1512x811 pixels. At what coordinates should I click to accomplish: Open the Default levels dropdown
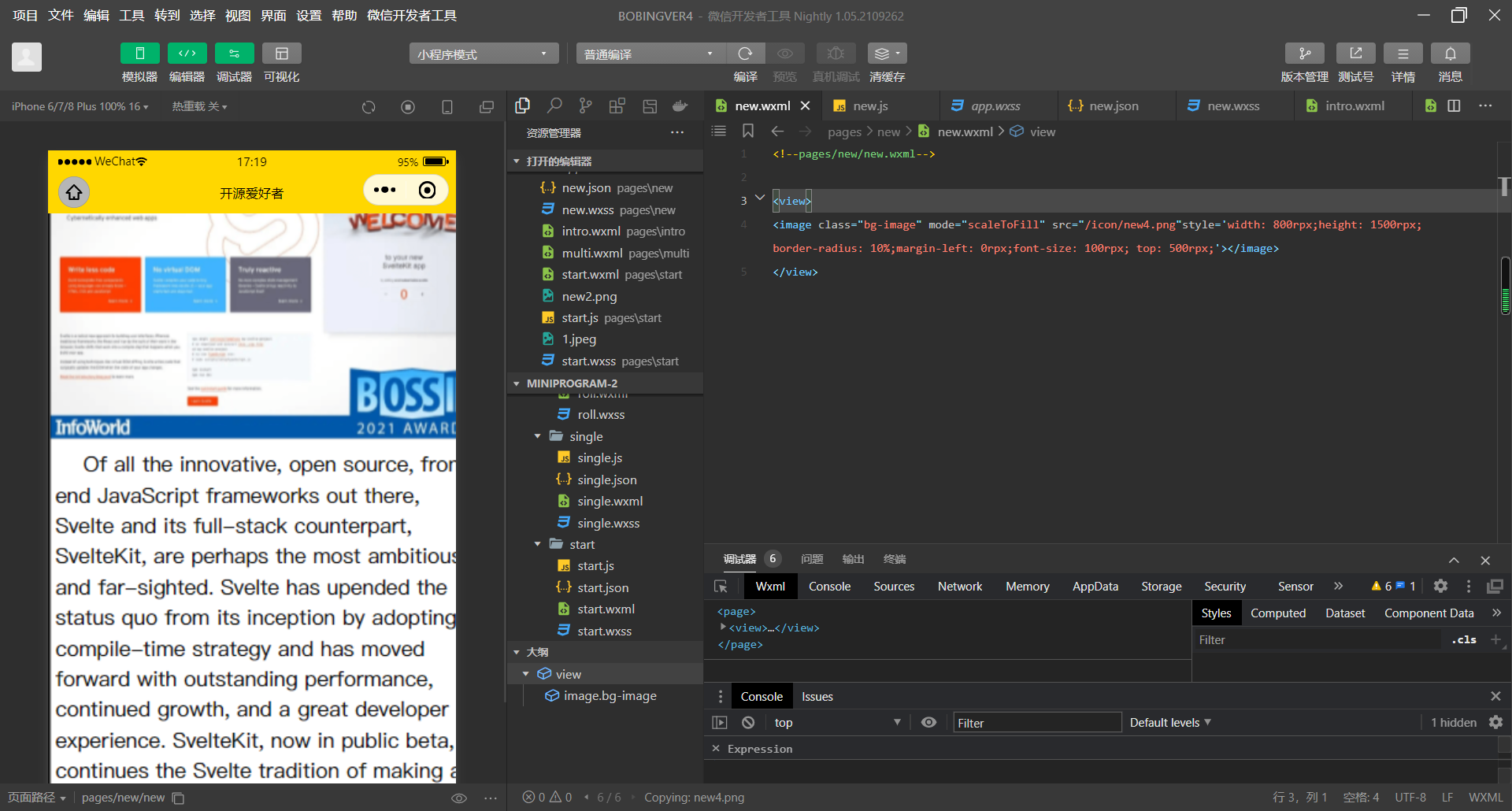[1169, 723]
